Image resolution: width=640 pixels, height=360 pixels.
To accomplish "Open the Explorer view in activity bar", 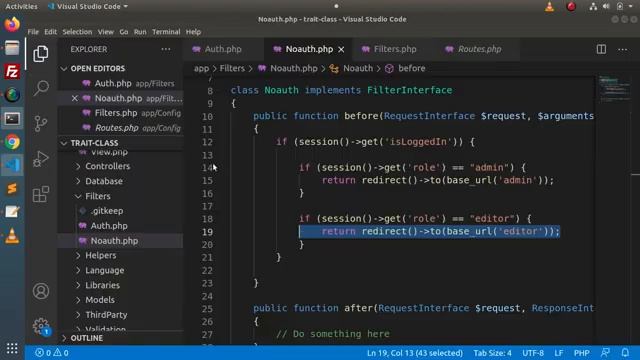I will click(41, 53).
